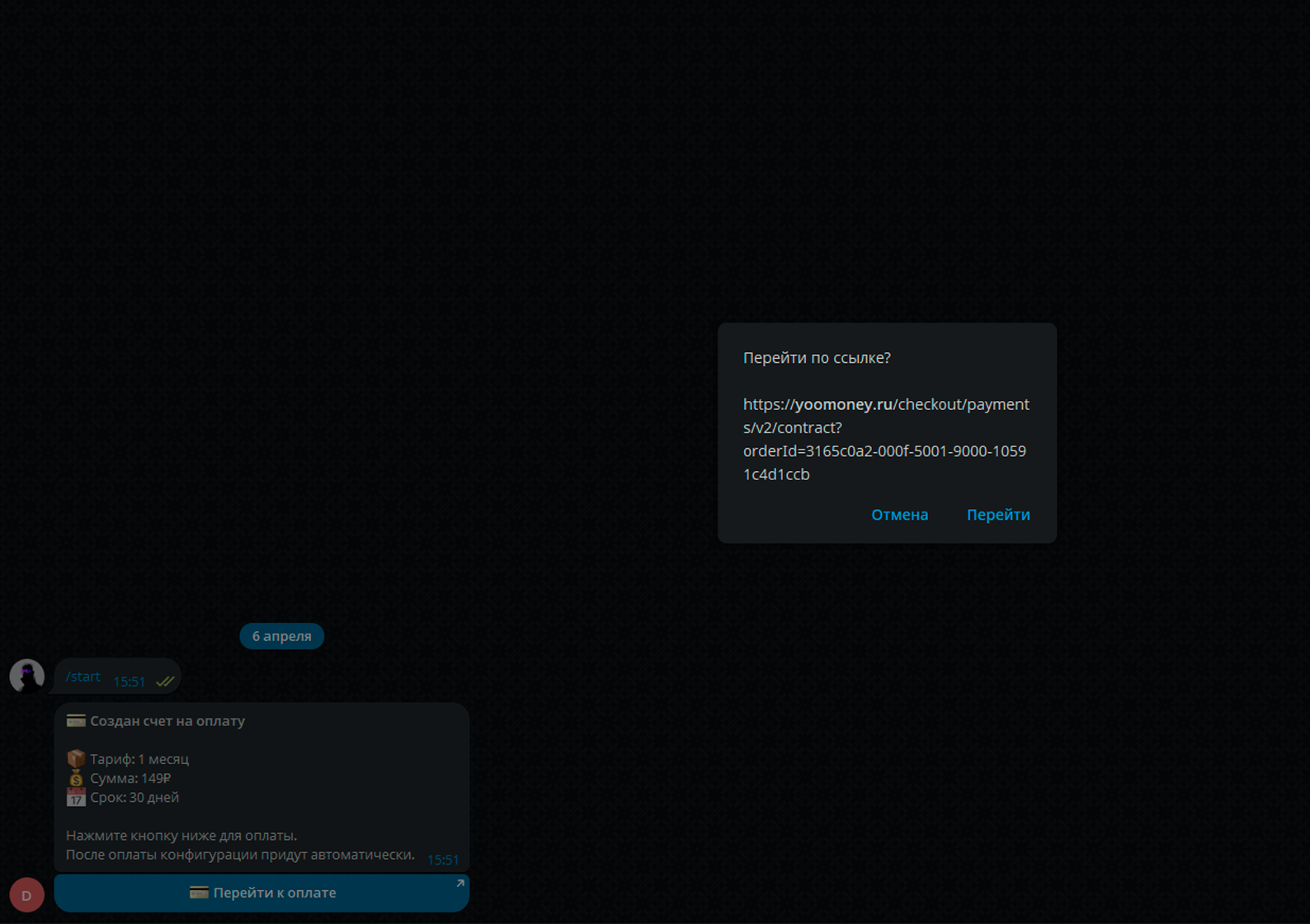
Task: Click the calendar emoji beside Срок
Action: [76, 797]
